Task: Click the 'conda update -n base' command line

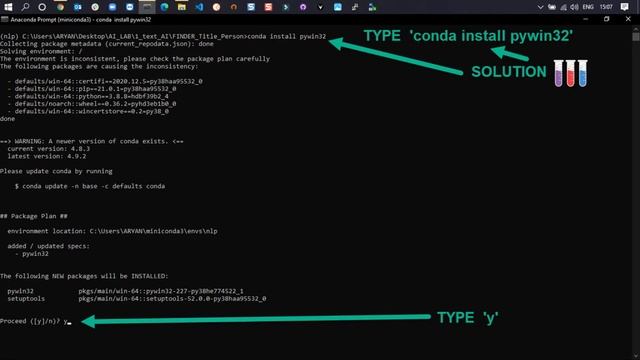Action: pyautogui.click(x=90, y=186)
